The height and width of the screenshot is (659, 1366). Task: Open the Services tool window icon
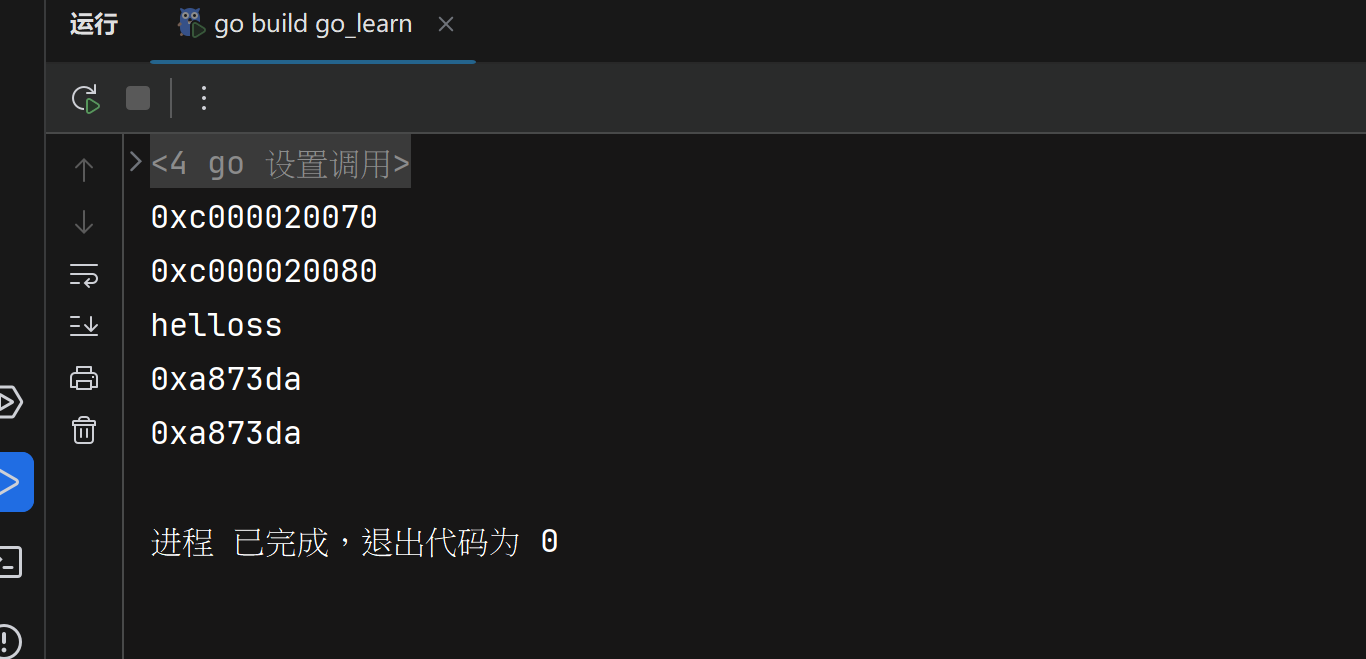(8, 403)
